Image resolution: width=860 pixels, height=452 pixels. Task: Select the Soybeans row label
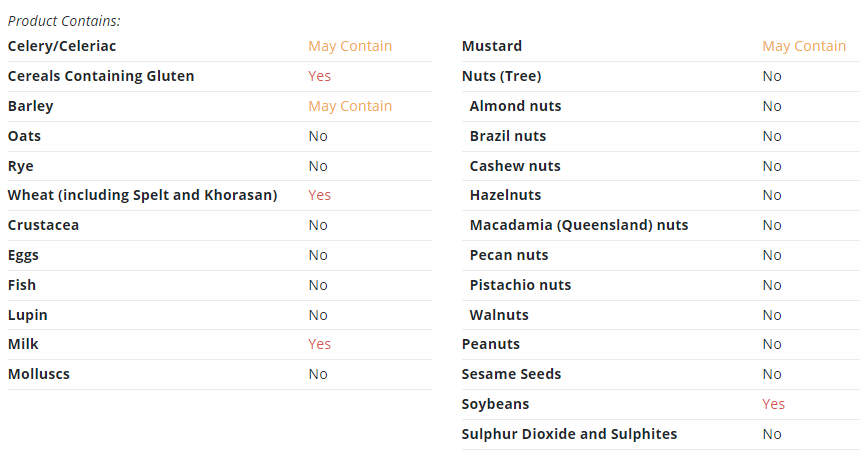pyautogui.click(x=495, y=404)
